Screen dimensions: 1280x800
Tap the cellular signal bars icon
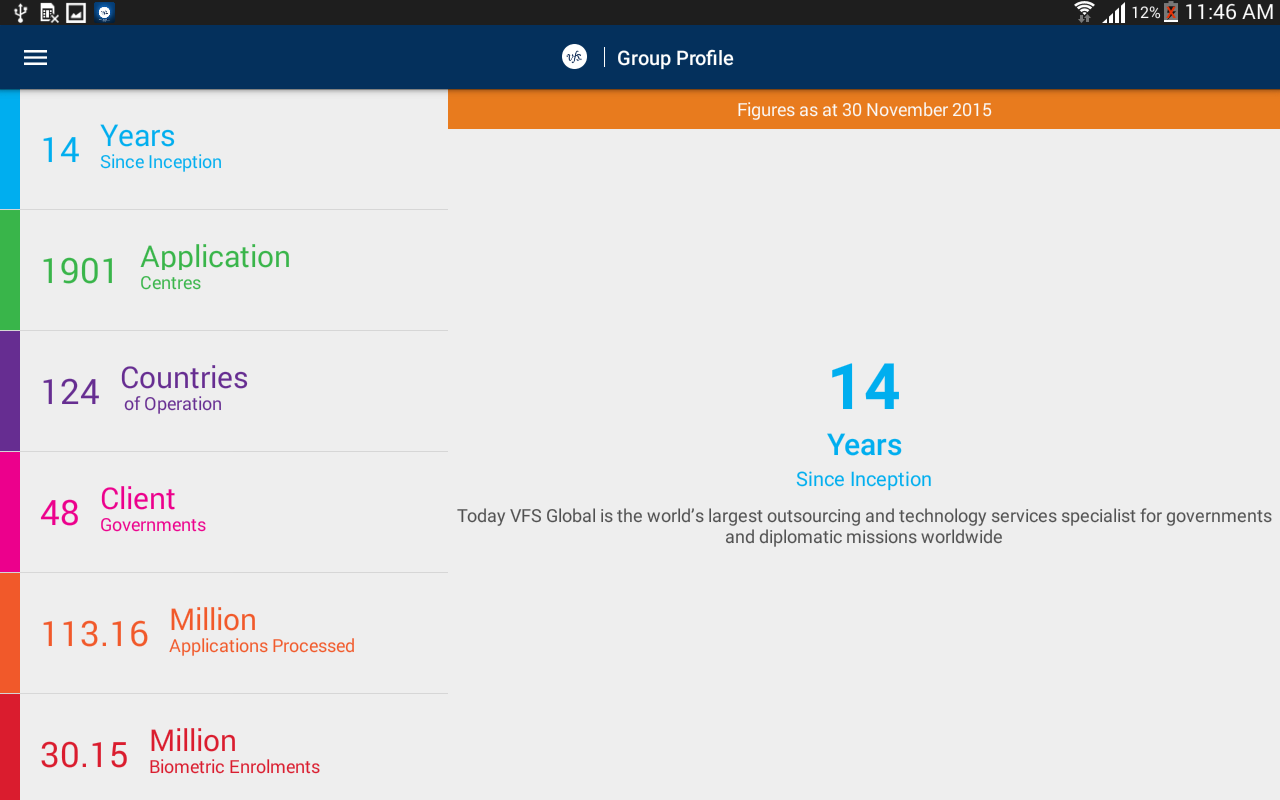click(x=1113, y=13)
